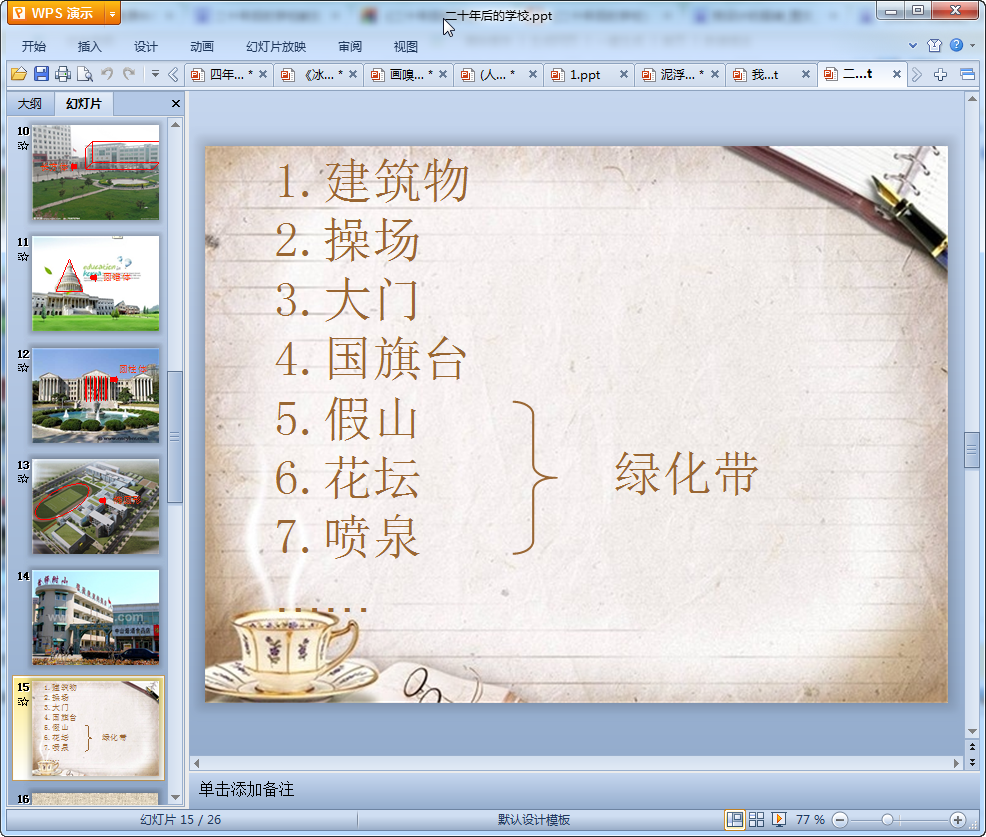The height and width of the screenshot is (837, 986).
Task: Collapse the ribbon using the chevron arrow
Action: click(x=913, y=45)
